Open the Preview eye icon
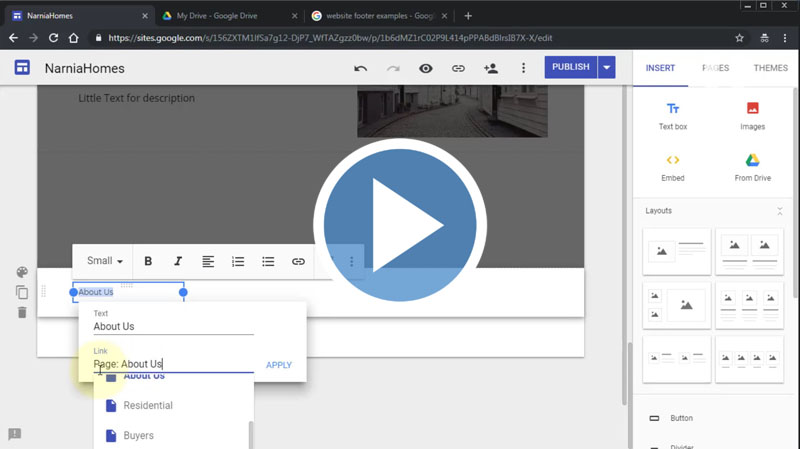 426,68
